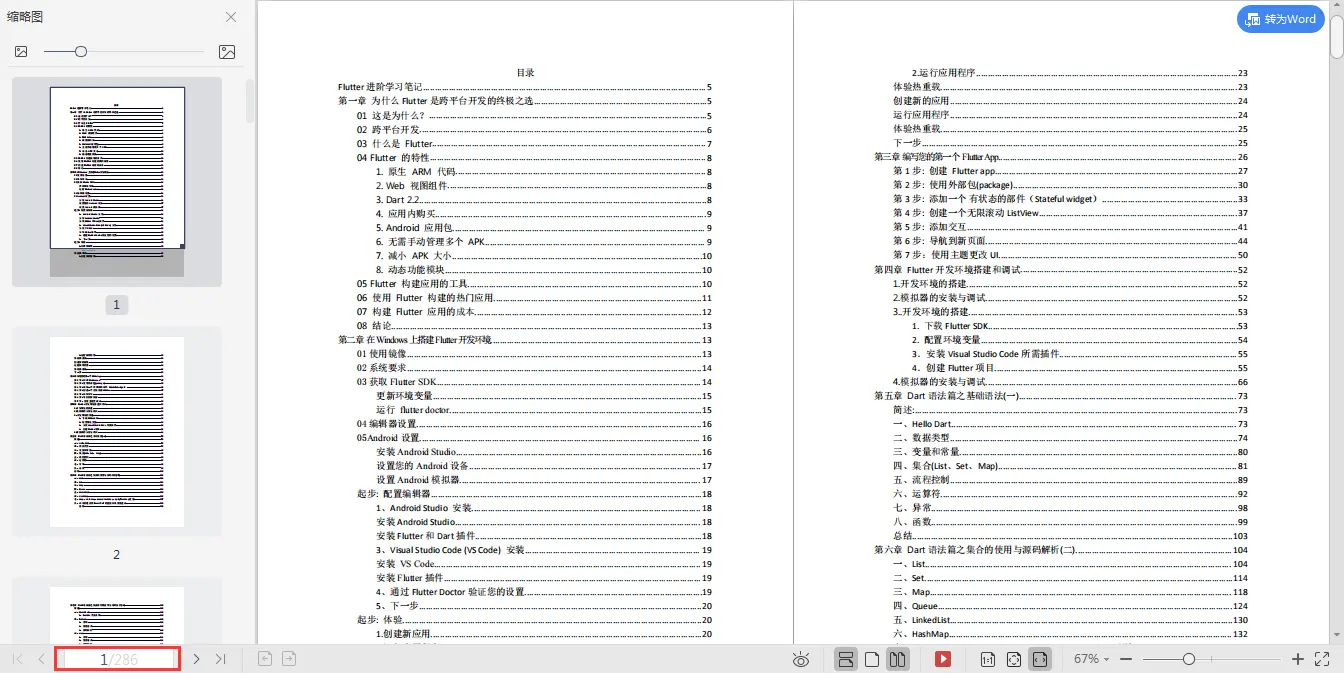Switch to single page view
The width and height of the screenshot is (1344, 673).
[872, 659]
